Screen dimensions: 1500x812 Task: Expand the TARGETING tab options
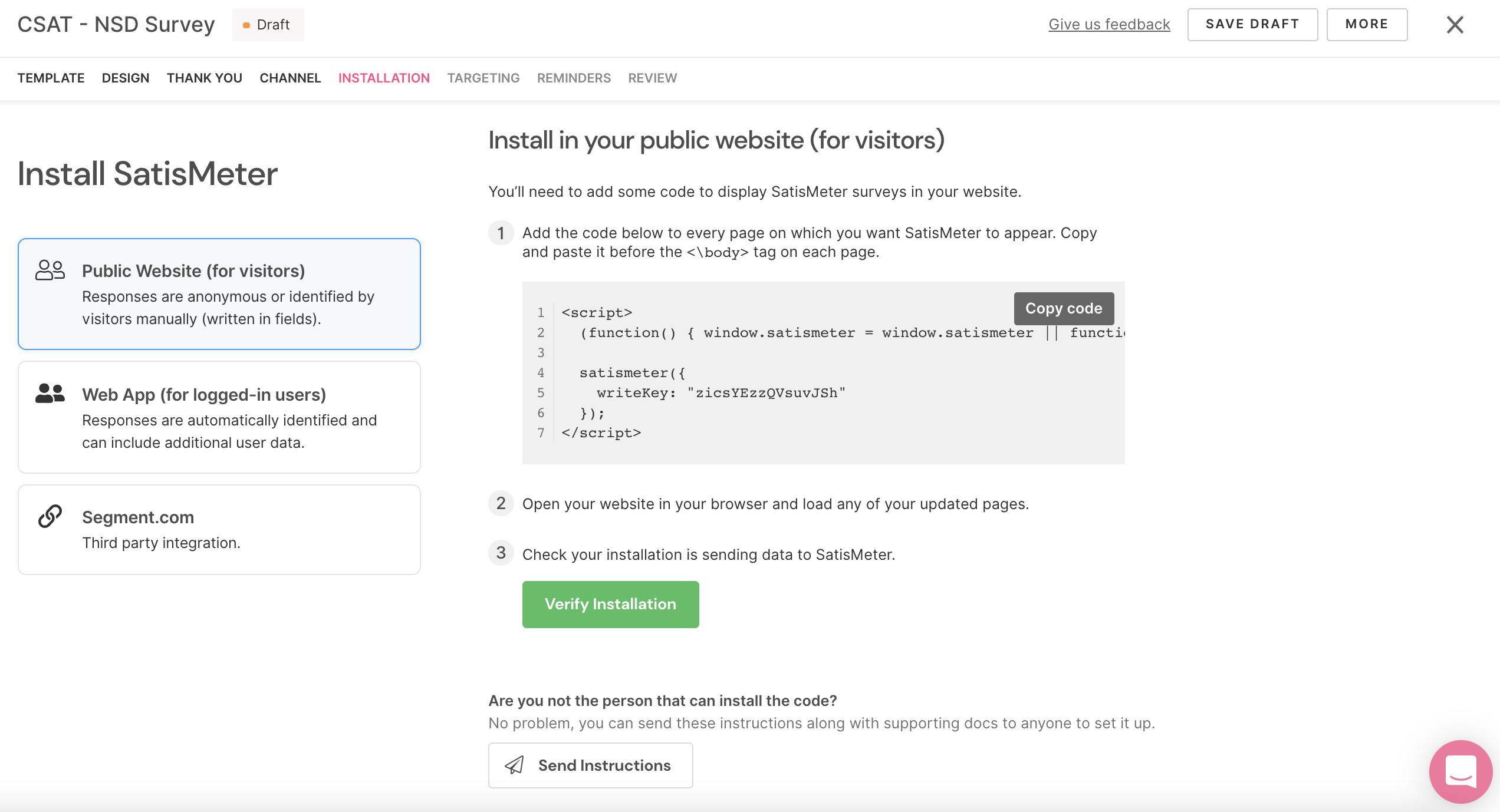(483, 77)
